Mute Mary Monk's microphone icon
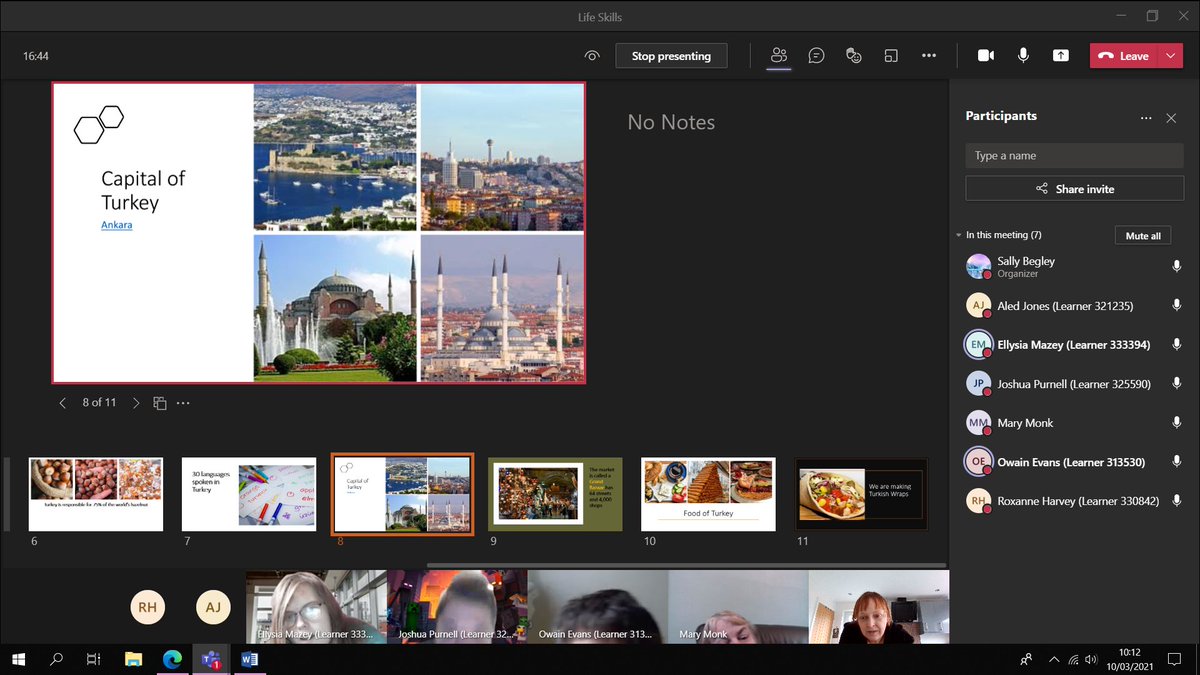Image resolution: width=1200 pixels, height=675 pixels. click(1177, 422)
